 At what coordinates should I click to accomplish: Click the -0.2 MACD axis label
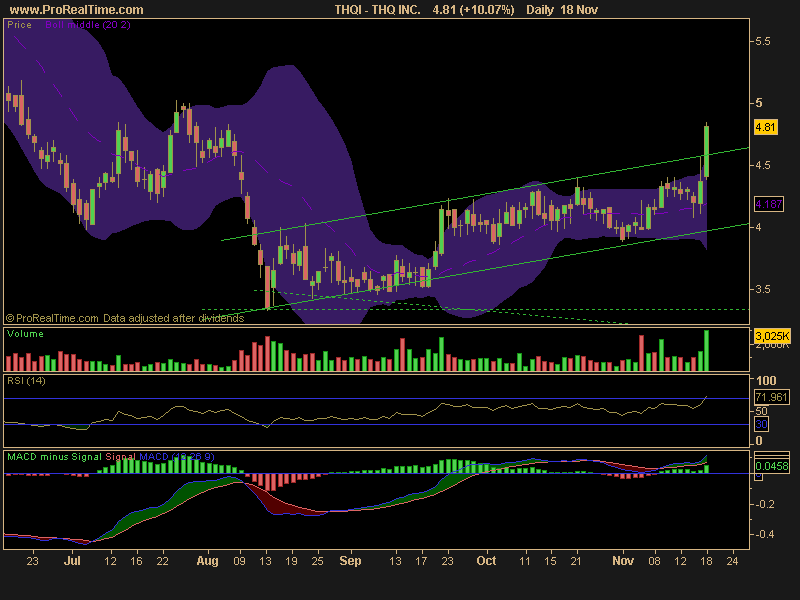point(763,504)
